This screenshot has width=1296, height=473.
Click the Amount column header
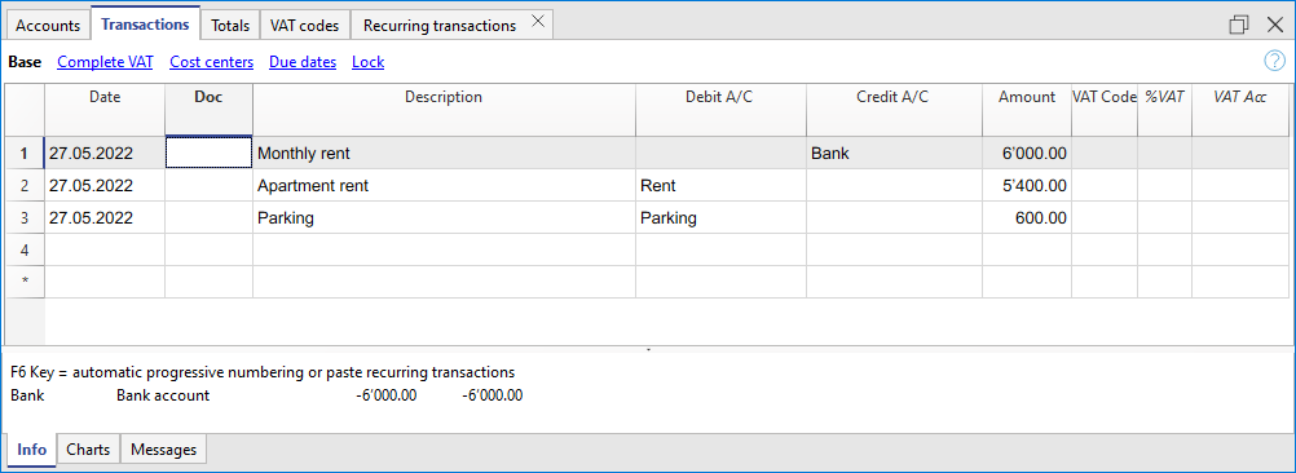[x=1026, y=98]
